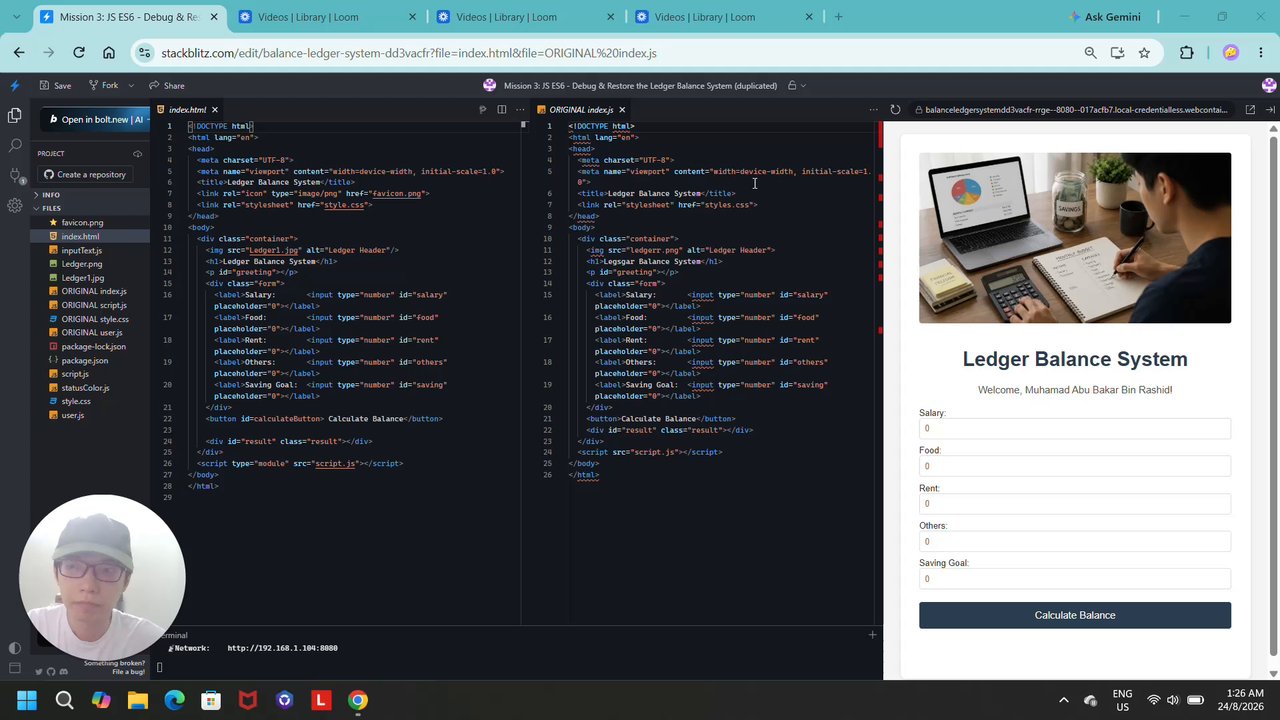Click the Saving Goal input field
1280x720 pixels.
click(x=1075, y=579)
